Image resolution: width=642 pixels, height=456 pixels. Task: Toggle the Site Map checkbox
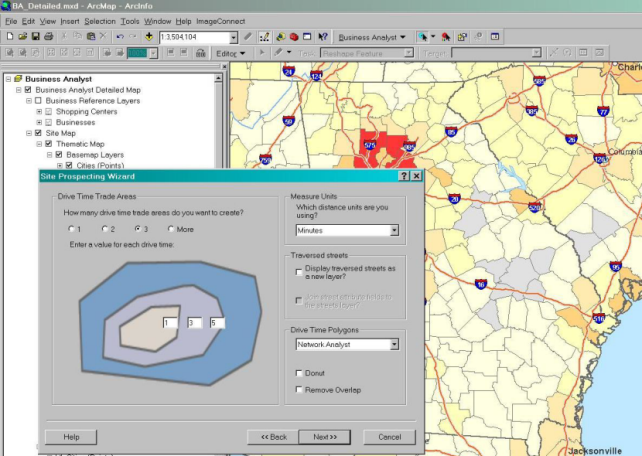coord(38,133)
